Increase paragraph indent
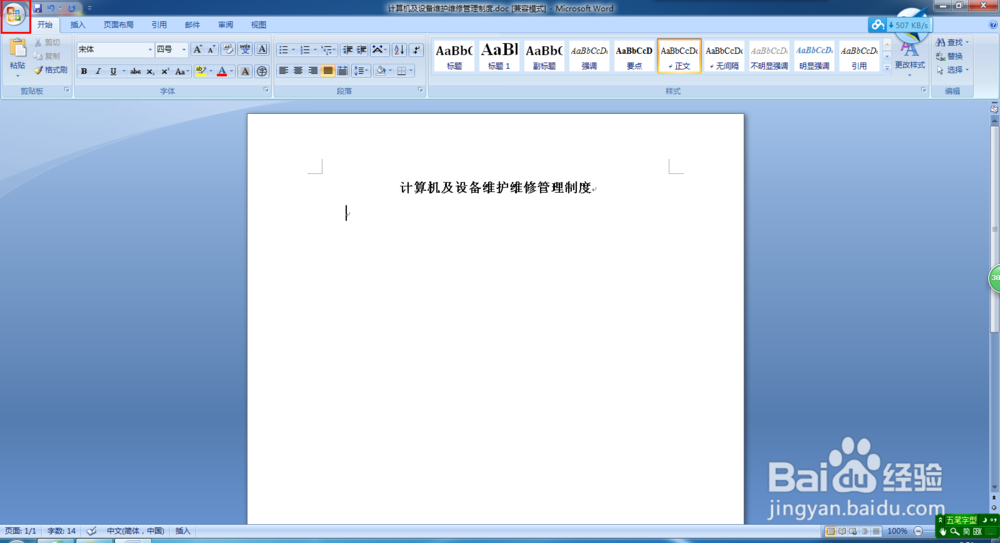 point(362,50)
